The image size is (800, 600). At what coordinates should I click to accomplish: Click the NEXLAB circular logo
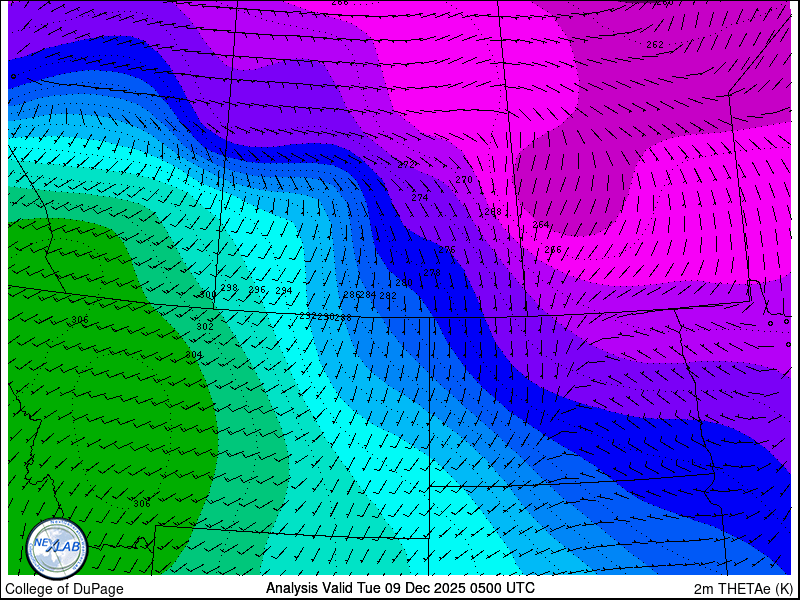click(x=57, y=548)
